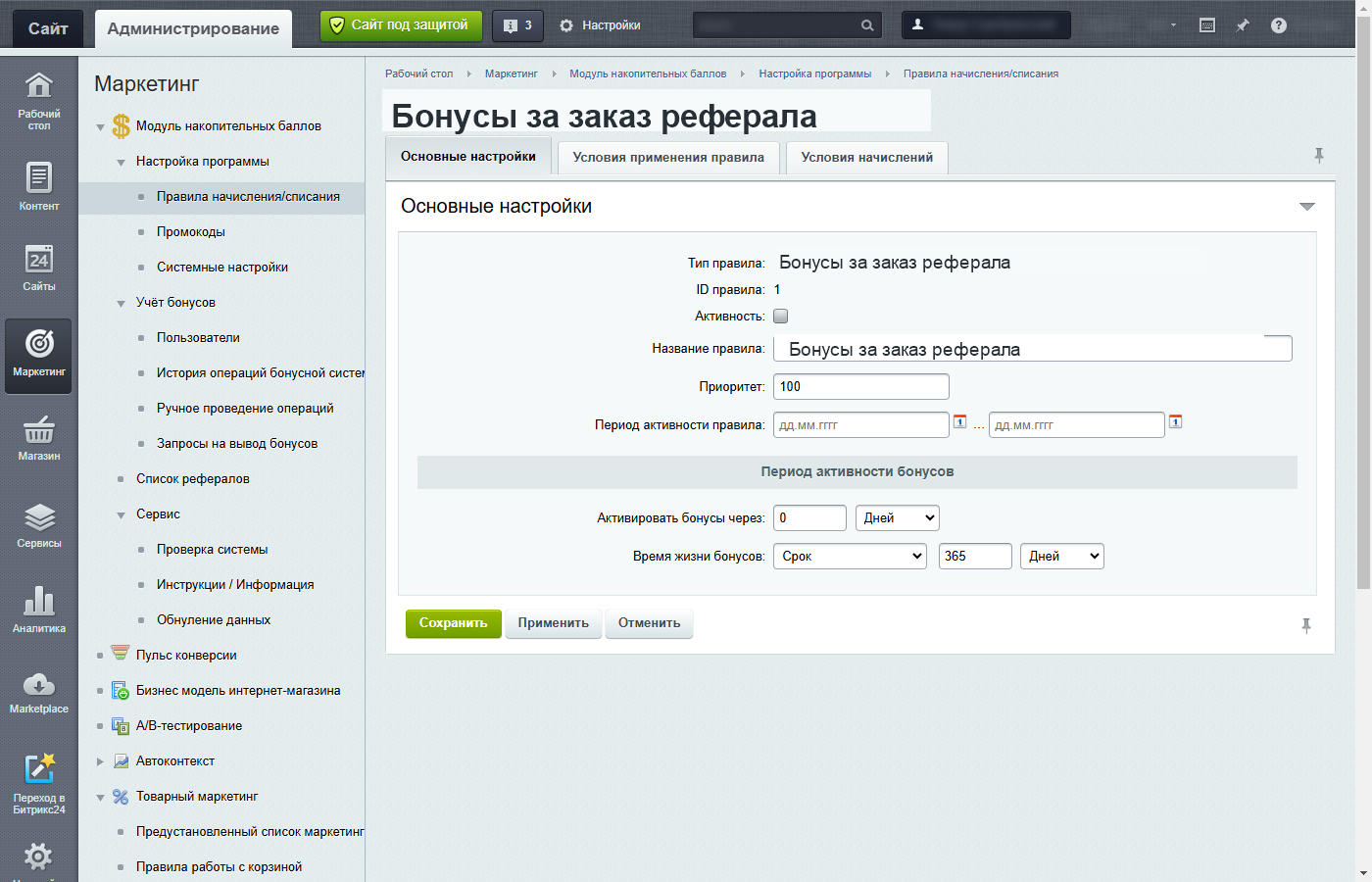1372x882 pixels.
Task: Pin the tab panel using pin icon
Action: click(1319, 155)
